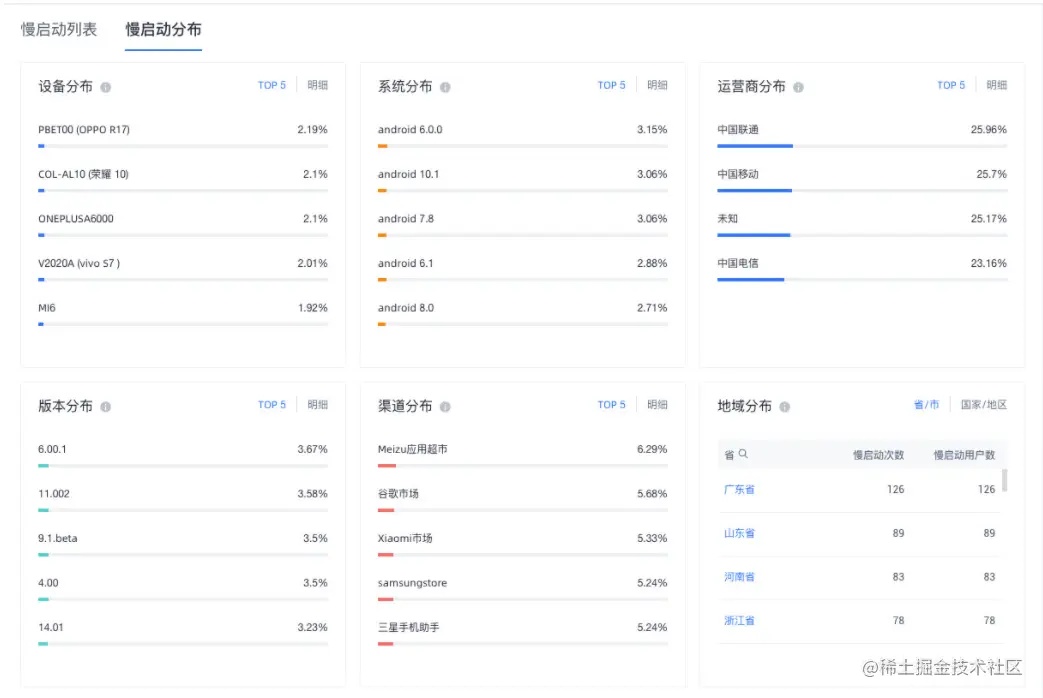This screenshot has height=698, width=1043.
Task: Click the android 10.1 row
Action: tap(523, 180)
